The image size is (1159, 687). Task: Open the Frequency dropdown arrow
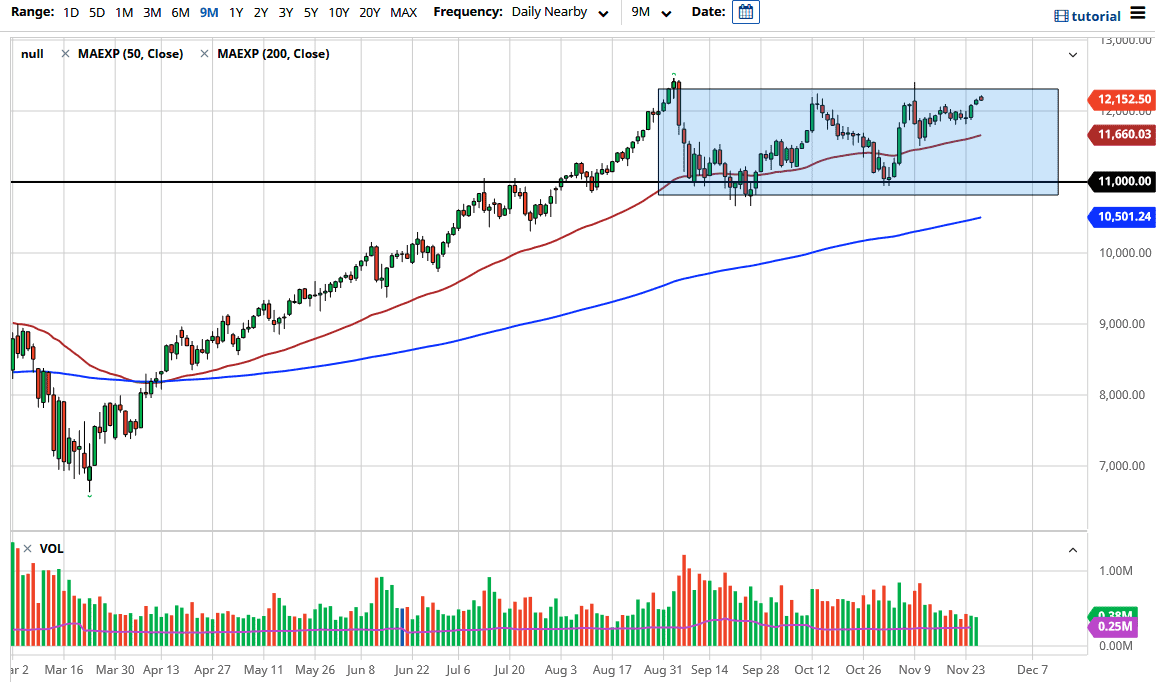coord(603,12)
